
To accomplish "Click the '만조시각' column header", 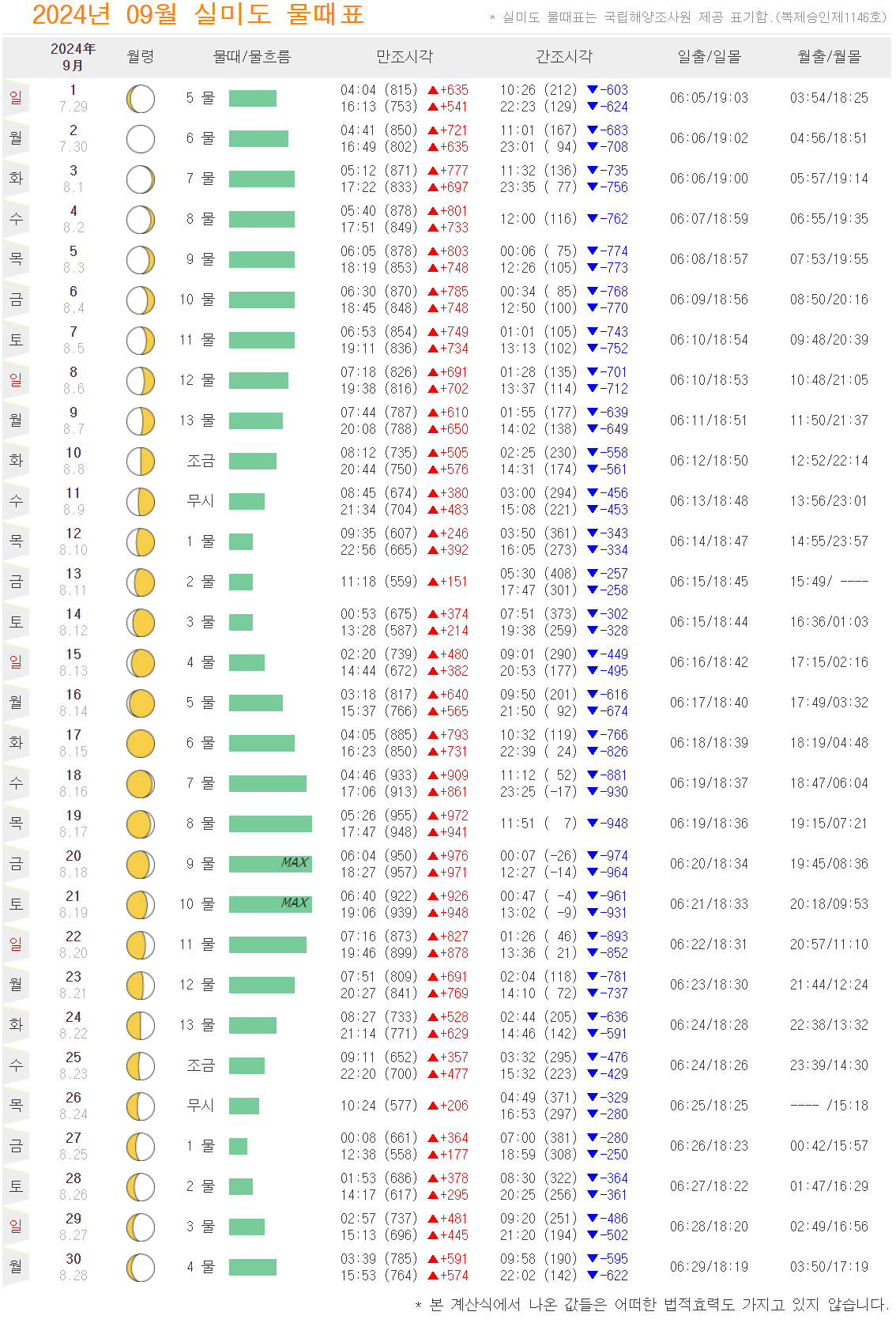I will (405, 57).
